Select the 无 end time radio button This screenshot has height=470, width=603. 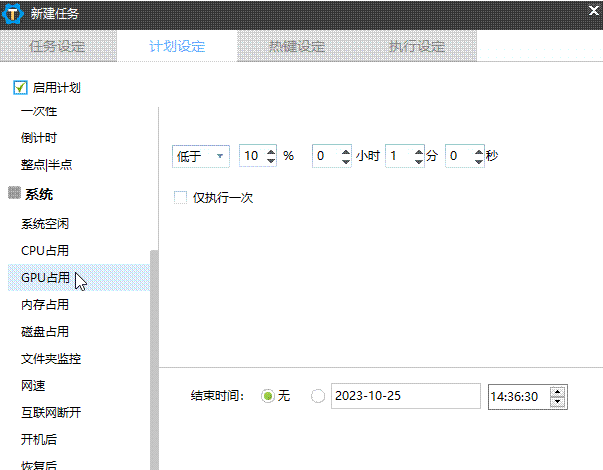pyautogui.click(x=267, y=396)
